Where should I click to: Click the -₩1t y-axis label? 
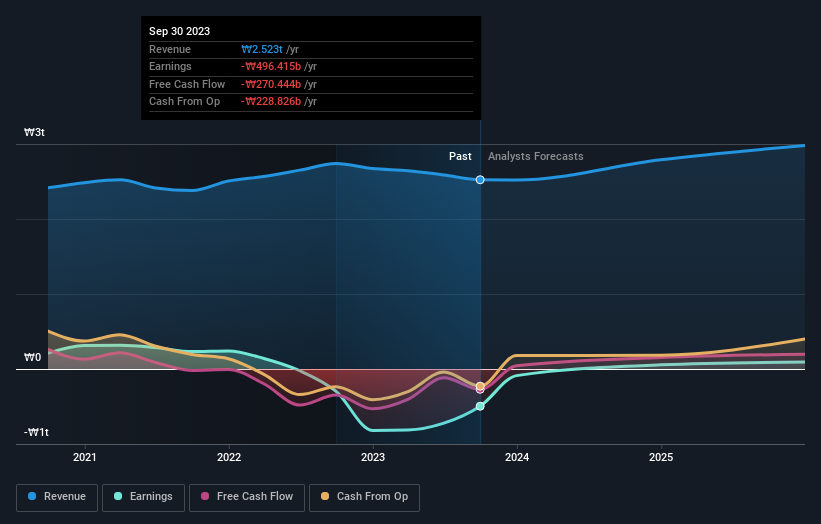pyautogui.click(x=36, y=432)
